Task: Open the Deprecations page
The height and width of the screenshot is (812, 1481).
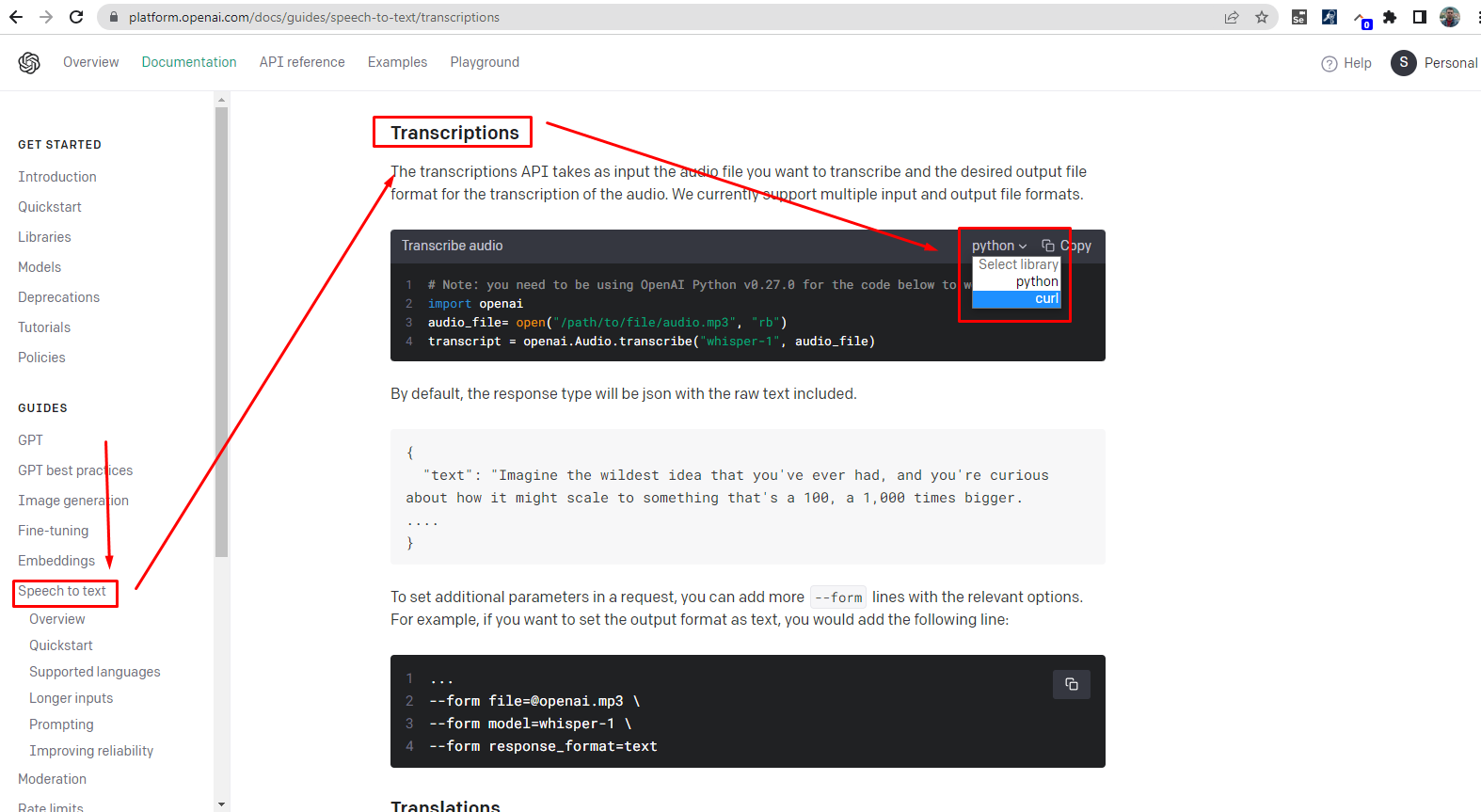Action: (x=58, y=297)
